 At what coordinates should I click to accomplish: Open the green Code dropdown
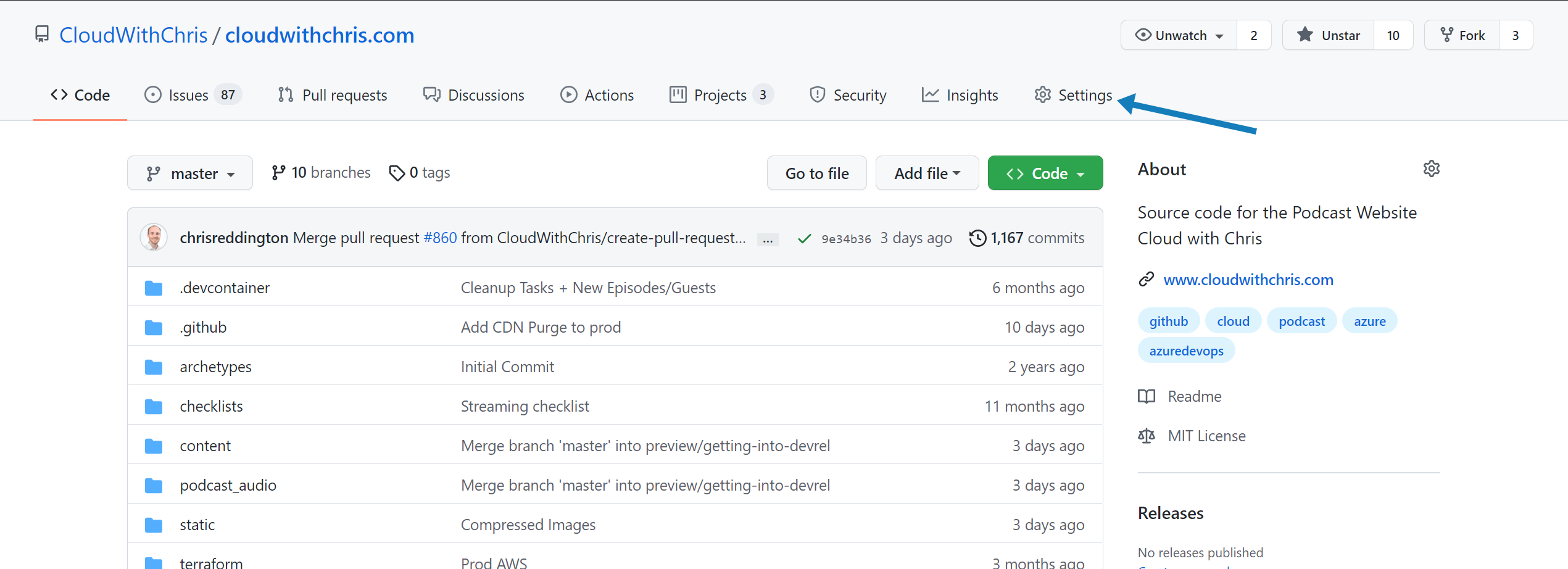pos(1045,173)
